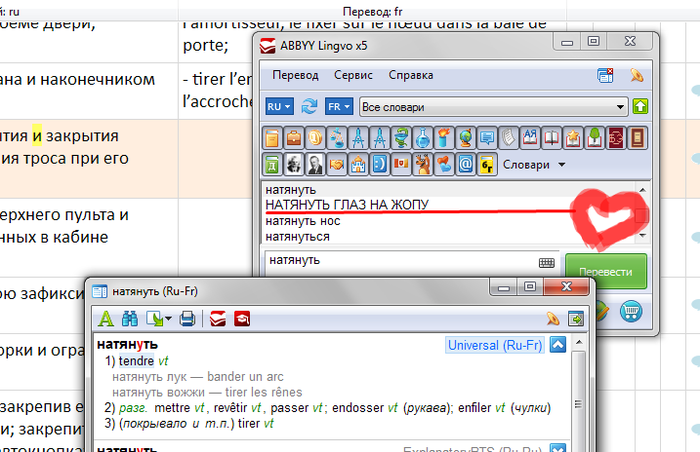Click the green A font icon in card toolbar

tap(106, 319)
